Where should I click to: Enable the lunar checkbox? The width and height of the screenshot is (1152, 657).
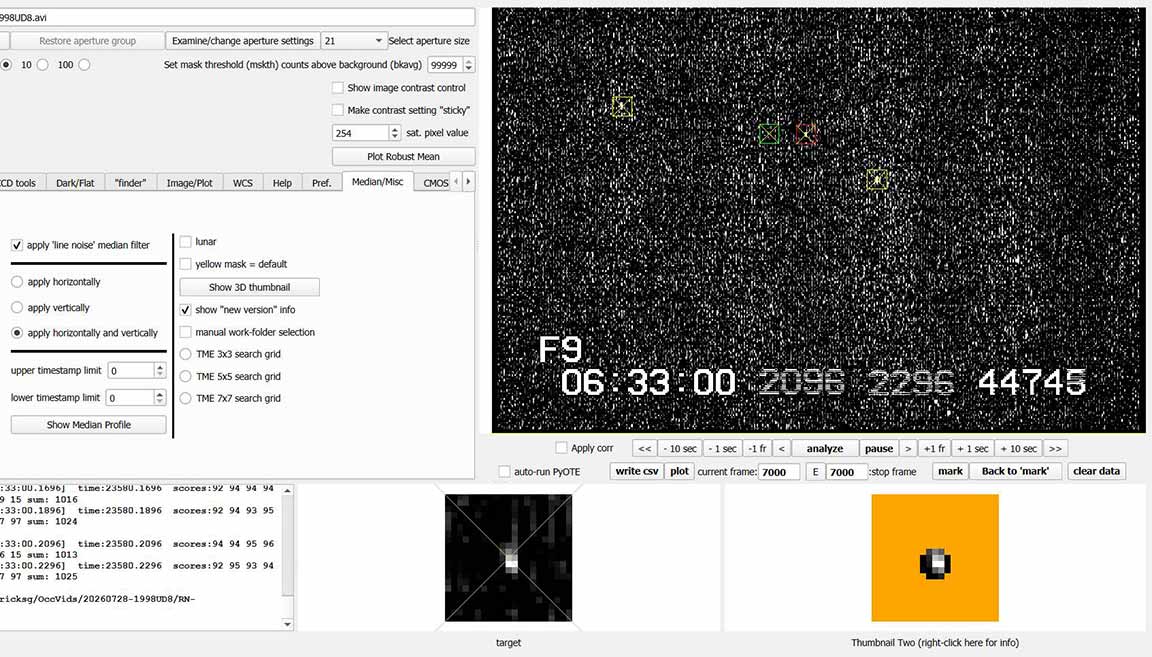[186, 242]
